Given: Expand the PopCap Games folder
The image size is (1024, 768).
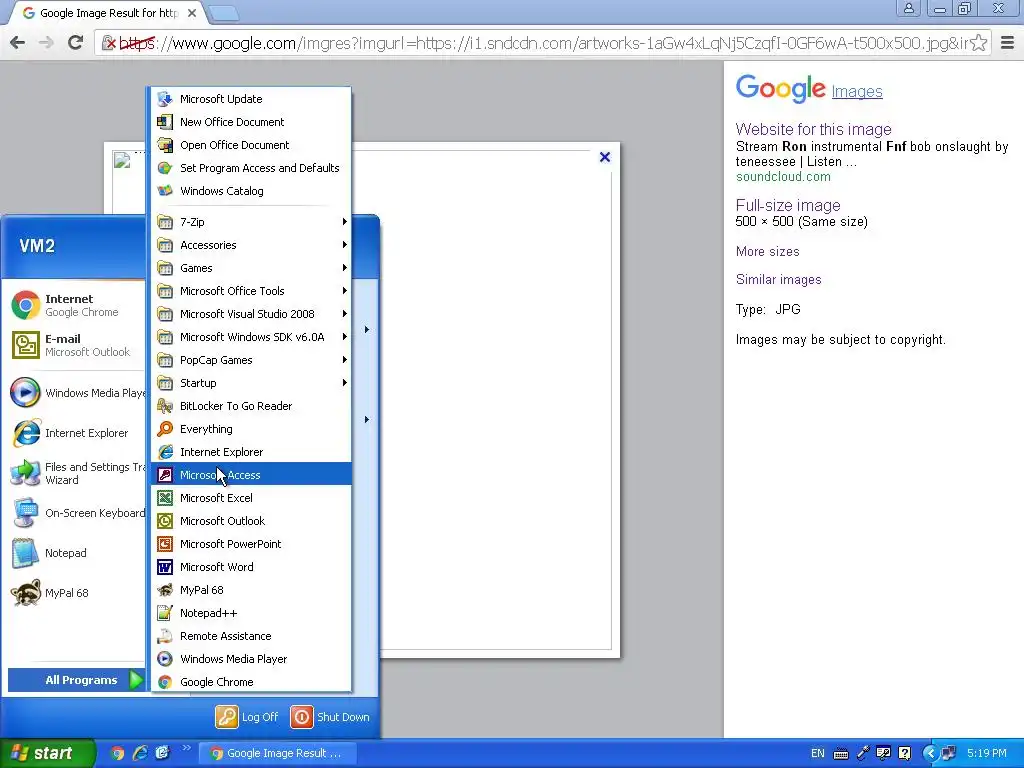Looking at the screenshot, I should [x=251, y=360].
